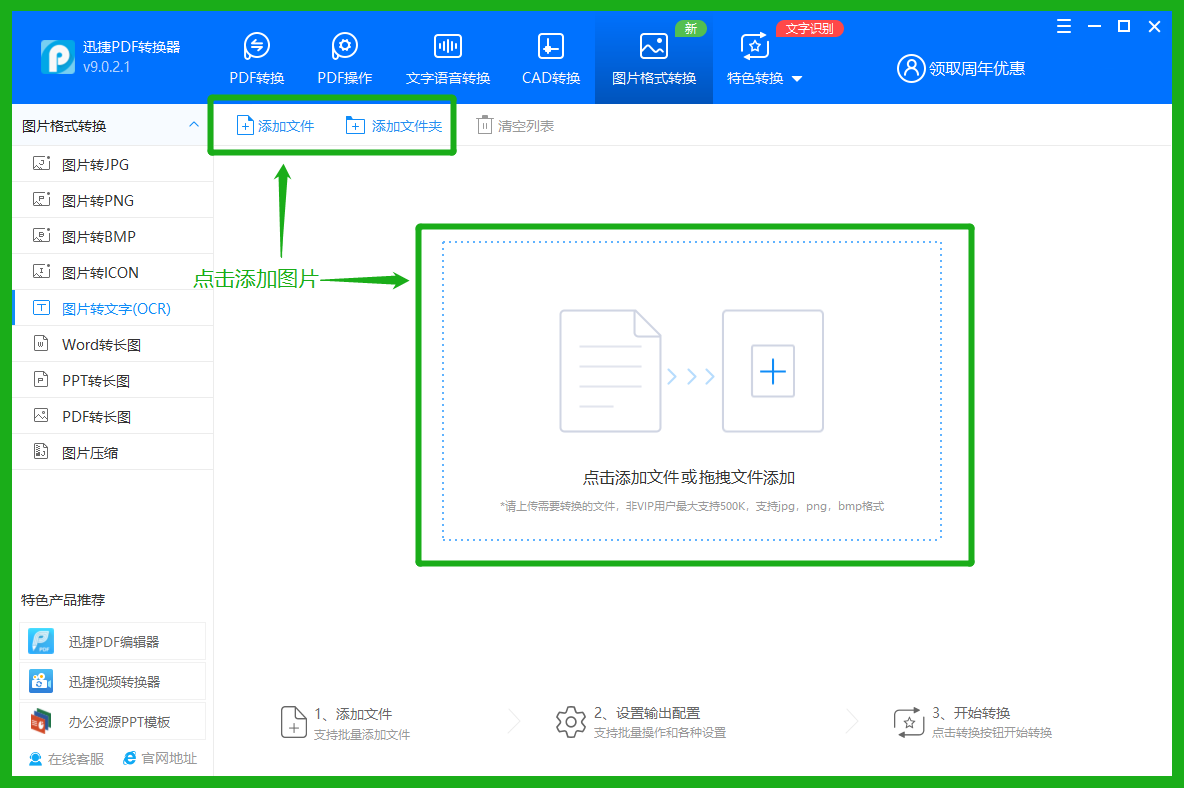Open 在线客服 link
This screenshot has width=1184, height=788.
[66, 759]
